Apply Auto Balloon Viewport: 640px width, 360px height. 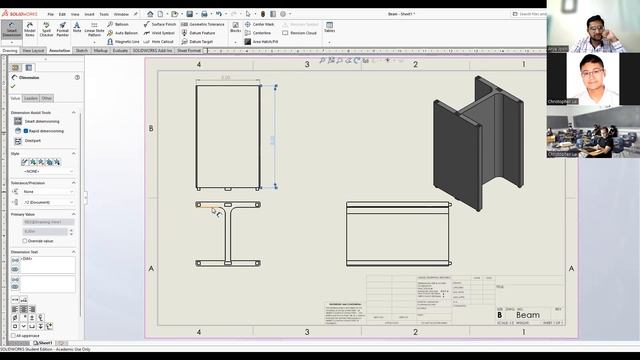pos(122,33)
